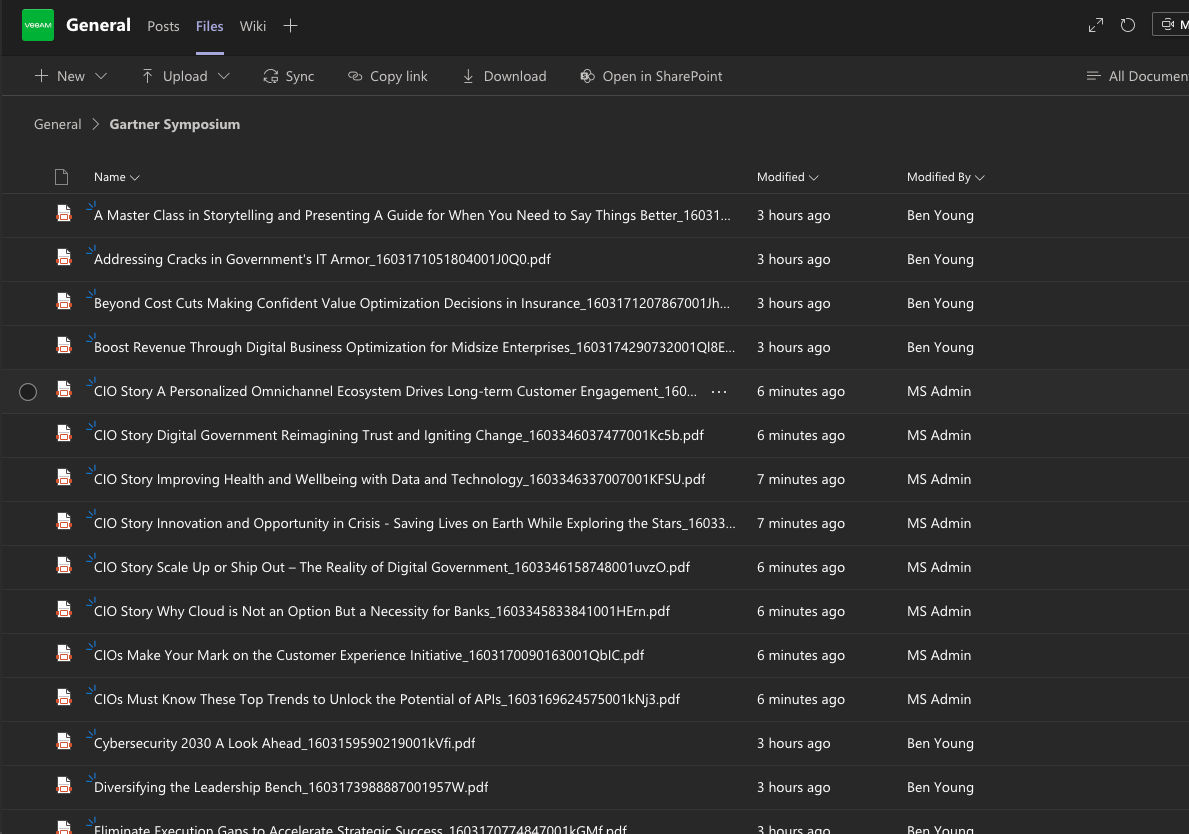The image size is (1189, 834).
Task: Open Diversifying the Leadership Bench PDF
Action: pyautogui.click(x=291, y=787)
